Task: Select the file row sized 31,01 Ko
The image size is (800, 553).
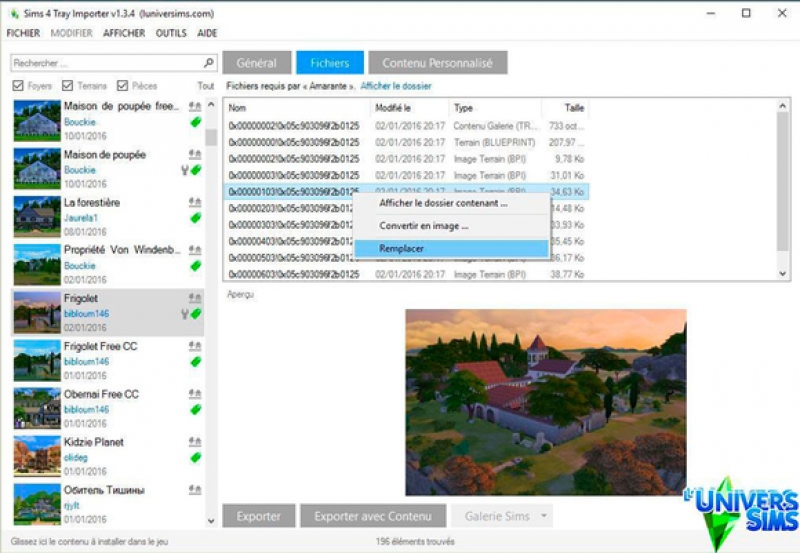Action: point(407,175)
